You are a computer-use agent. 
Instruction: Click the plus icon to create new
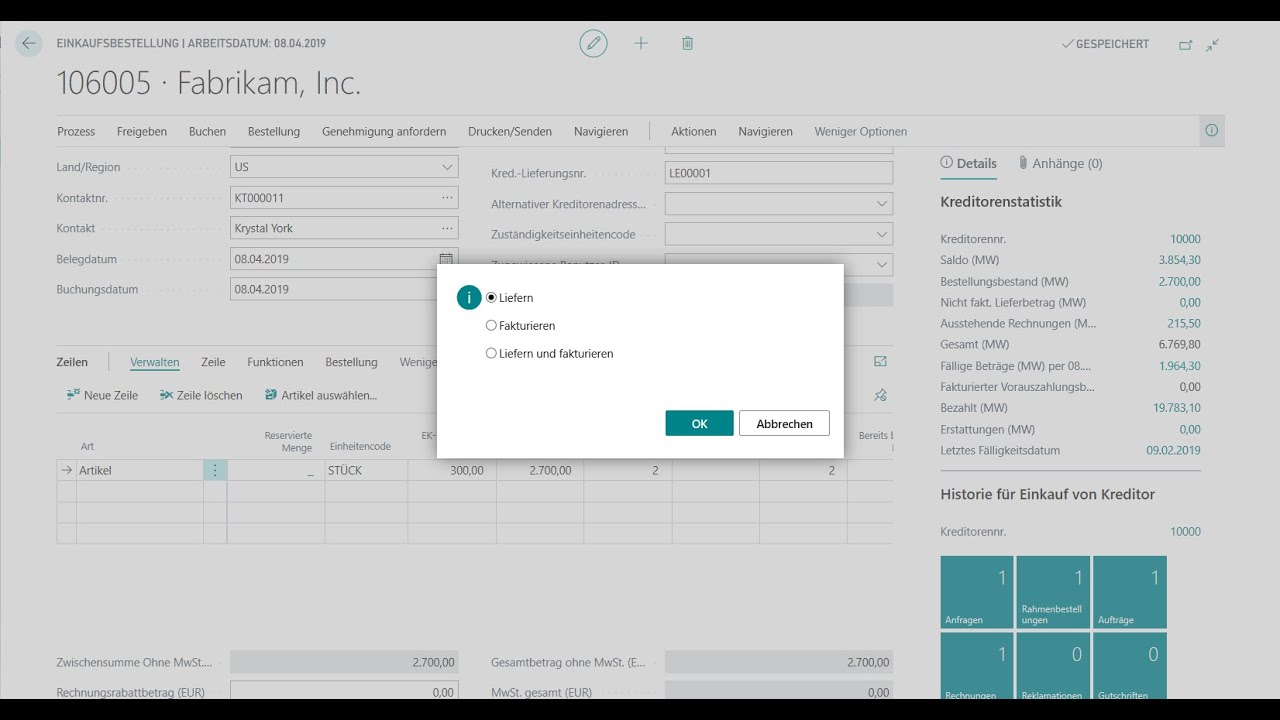coord(641,43)
